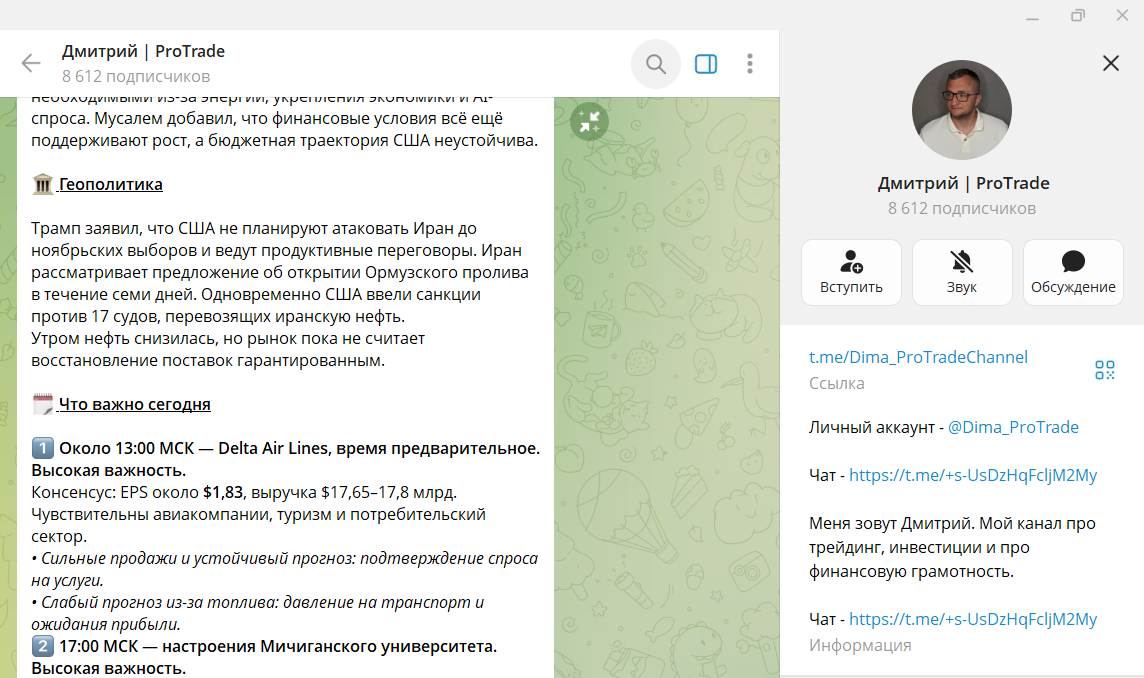Click the Что важно сегодня heading
The height and width of the screenshot is (678, 1144).
[x=134, y=404]
